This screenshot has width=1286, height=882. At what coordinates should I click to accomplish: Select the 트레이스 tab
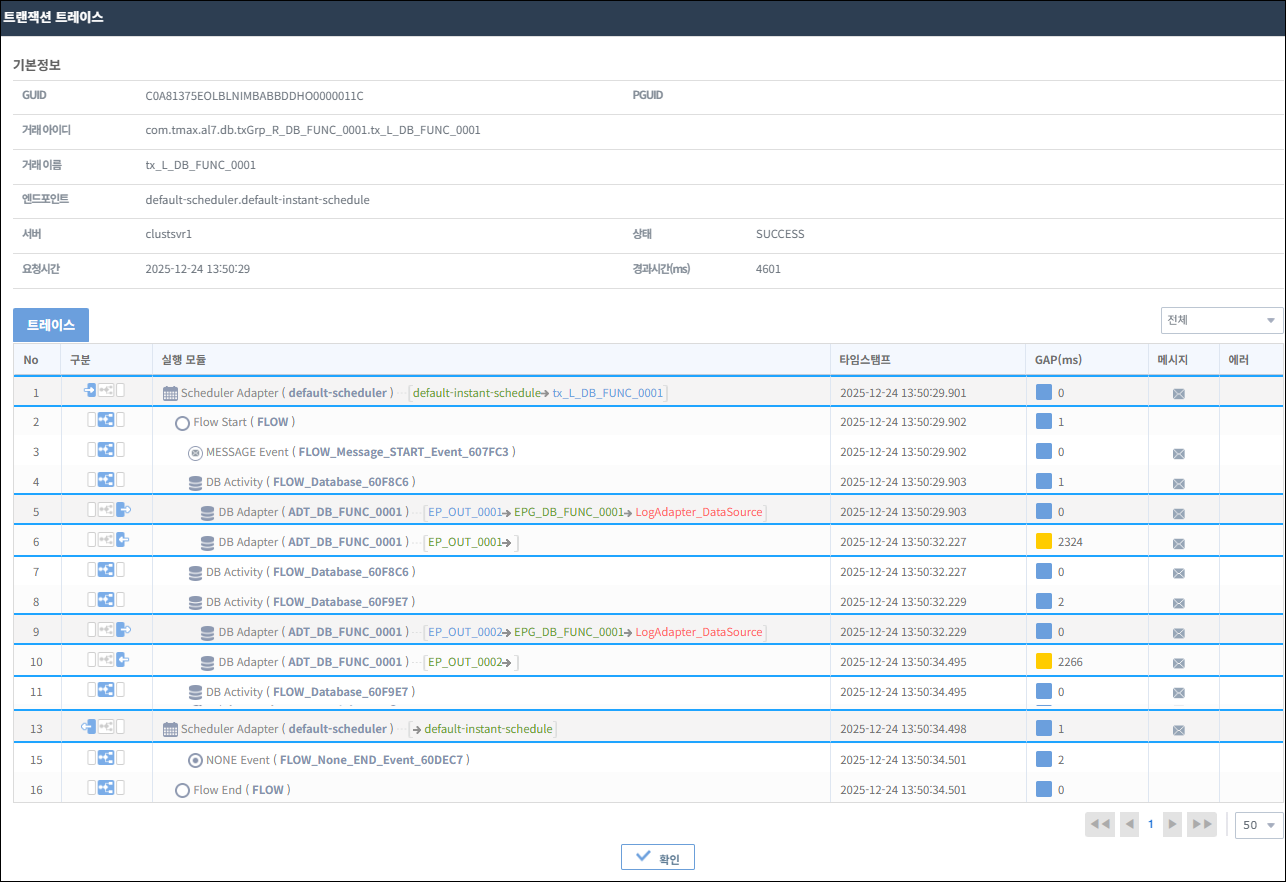coord(51,325)
